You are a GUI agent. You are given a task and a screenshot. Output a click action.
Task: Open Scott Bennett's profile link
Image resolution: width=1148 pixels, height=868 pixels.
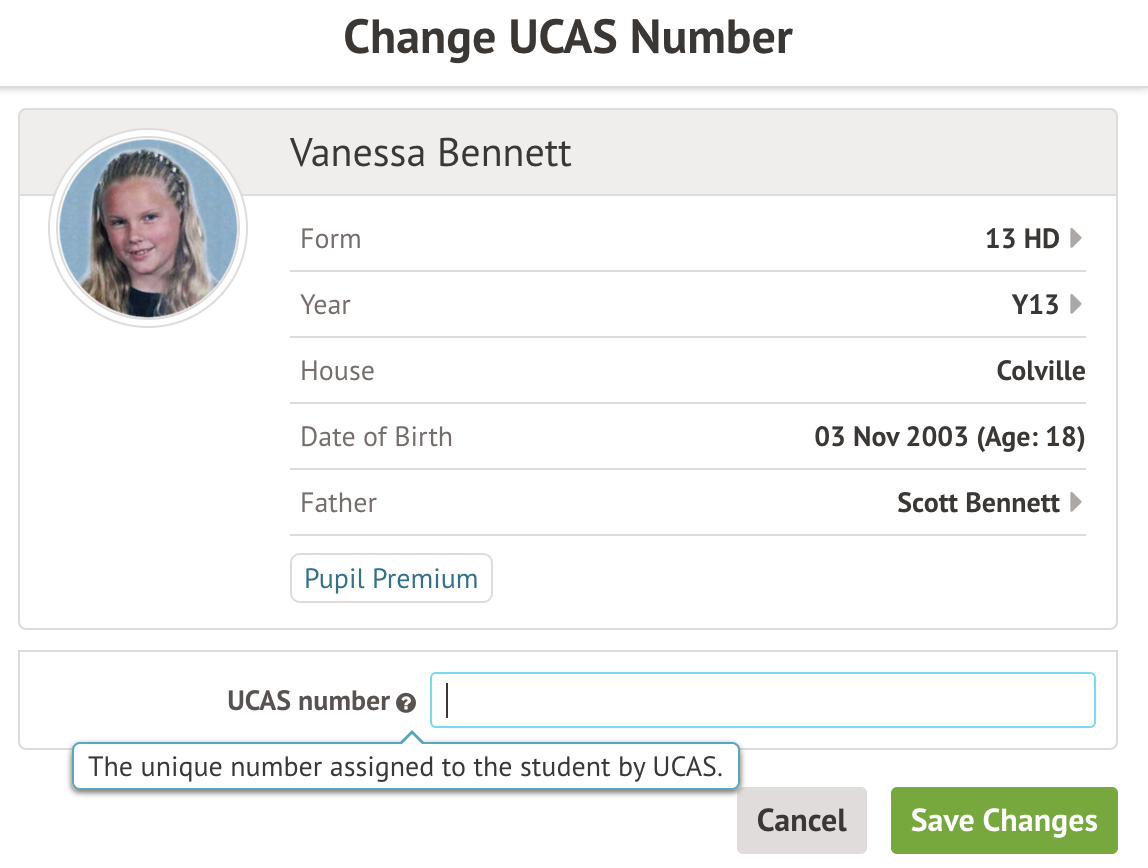[x=977, y=502]
